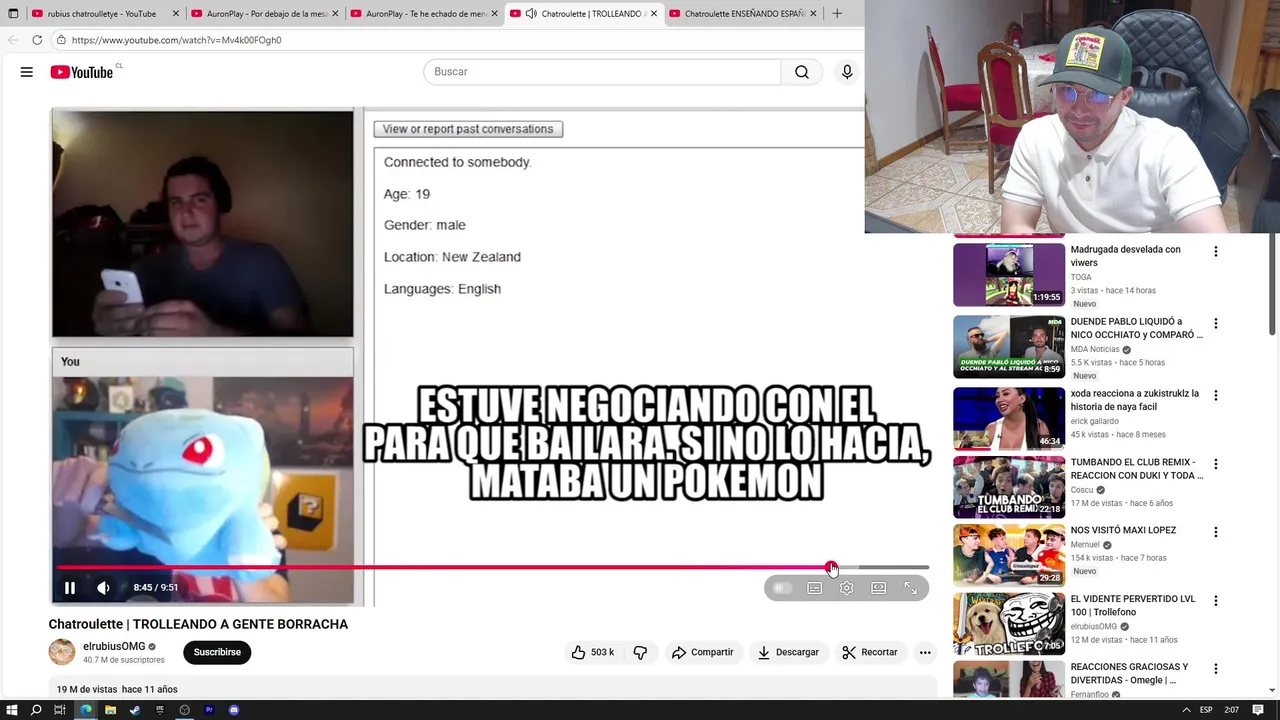Open the Windows Start menu
Viewport: 1280px width, 720px height.
[x=12, y=710]
